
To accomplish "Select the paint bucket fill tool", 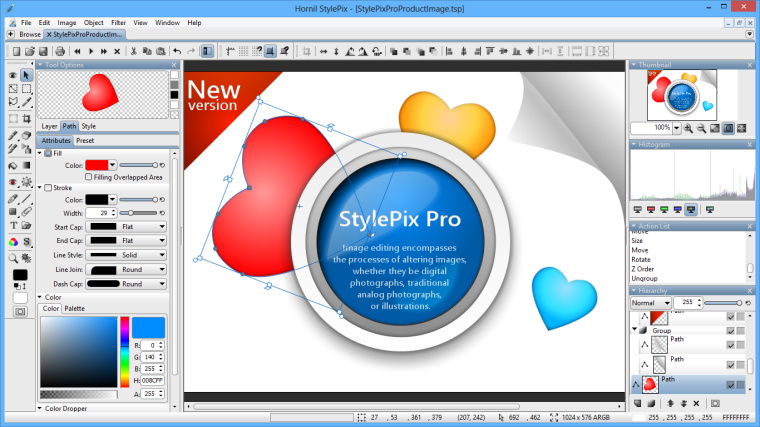I will [13, 165].
